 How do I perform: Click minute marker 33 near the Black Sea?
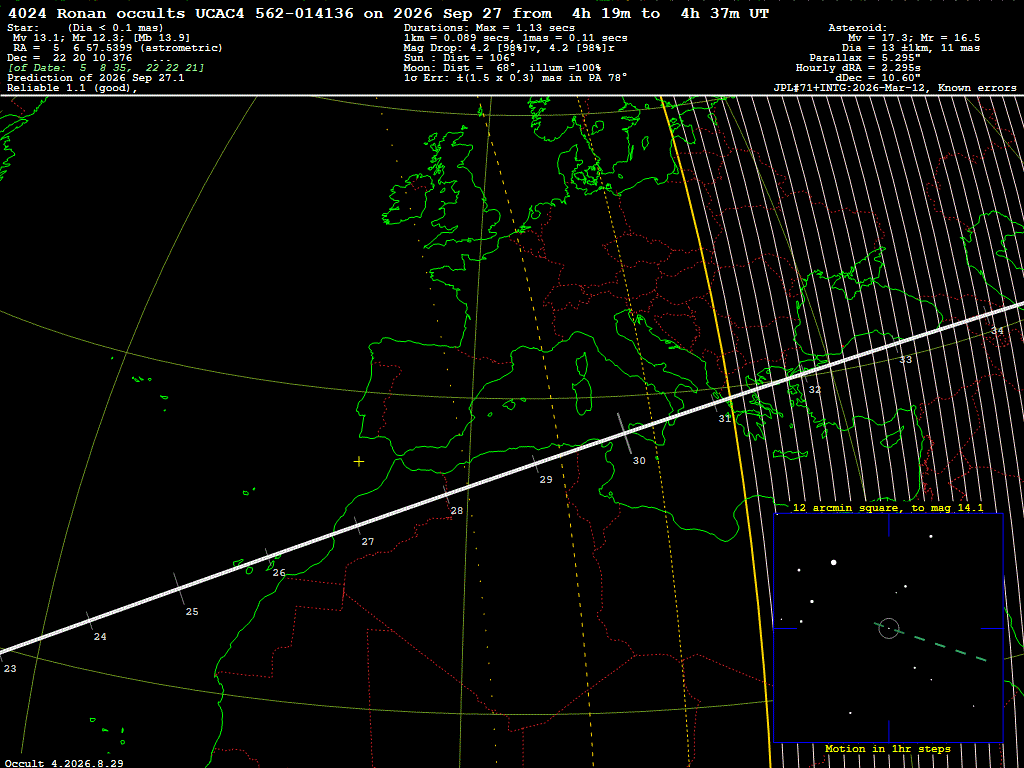pyautogui.click(x=905, y=360)
